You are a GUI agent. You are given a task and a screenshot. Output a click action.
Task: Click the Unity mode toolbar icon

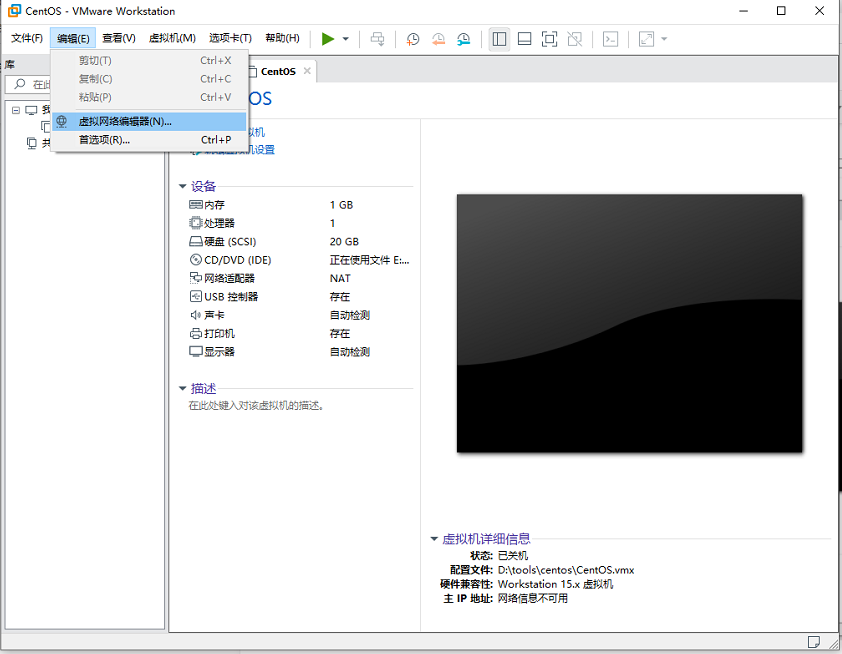[x=575, y=39]
